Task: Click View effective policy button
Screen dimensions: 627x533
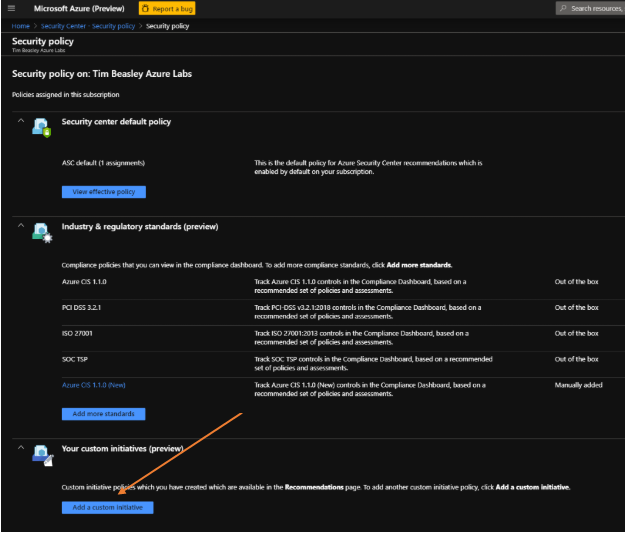Action: [x=104, y=192]
